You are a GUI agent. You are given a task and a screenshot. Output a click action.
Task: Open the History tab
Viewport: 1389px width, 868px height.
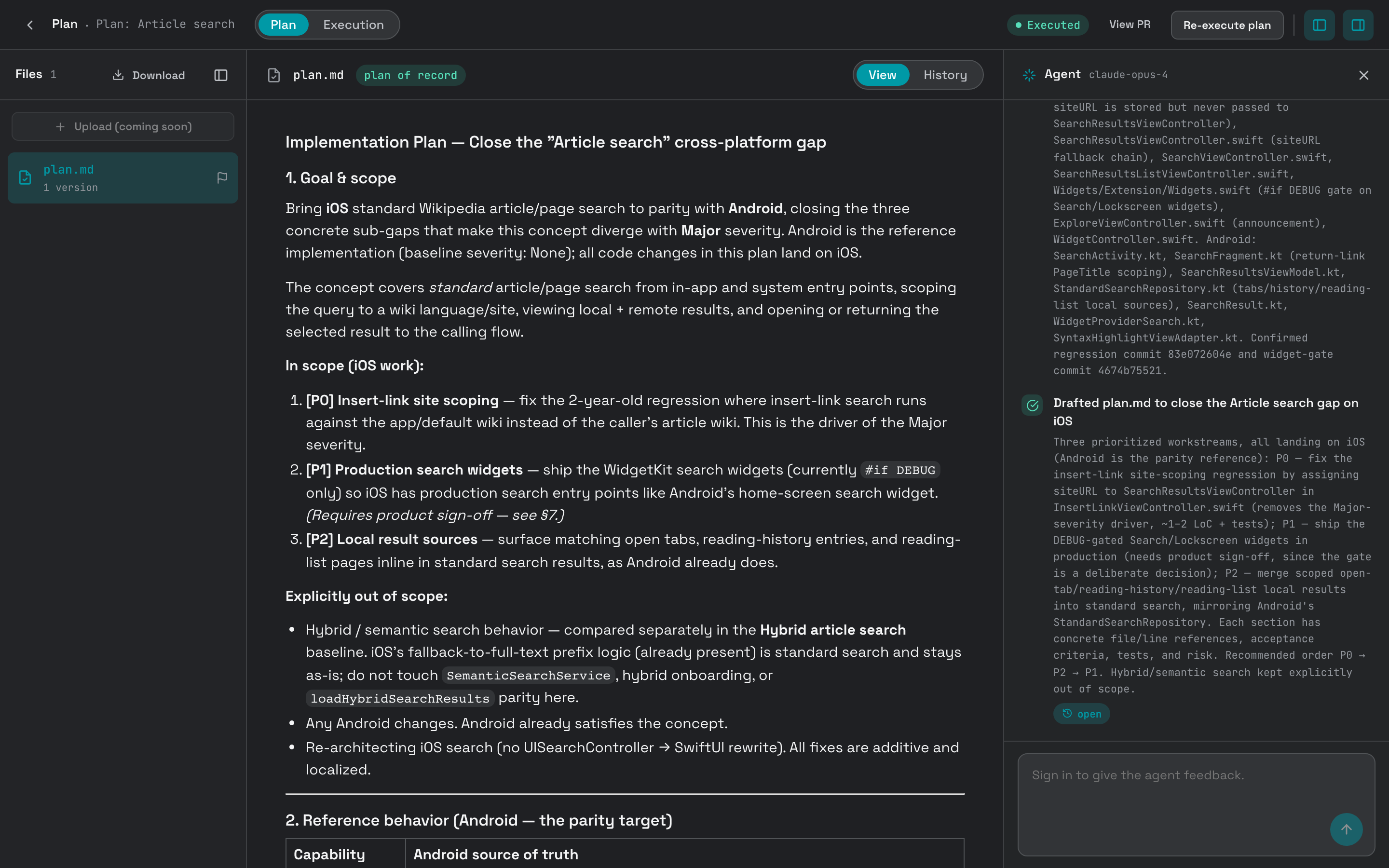tap(945, 75)
